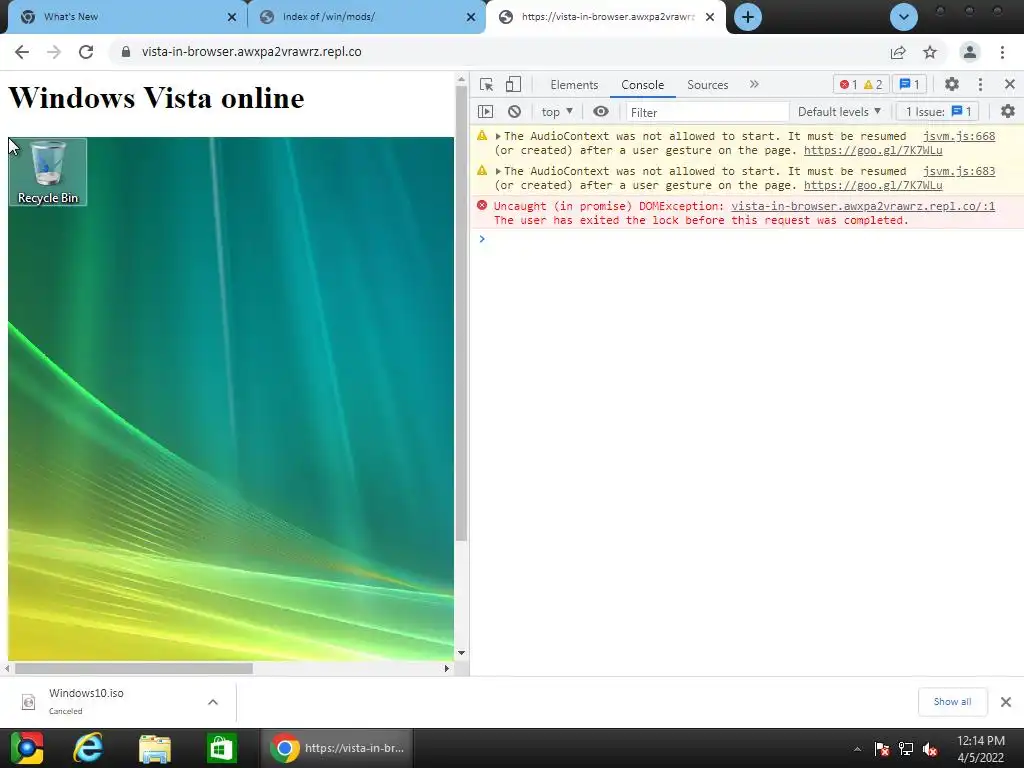
Task: Open the tab search dropdown
Action: (x=904, y=17)
